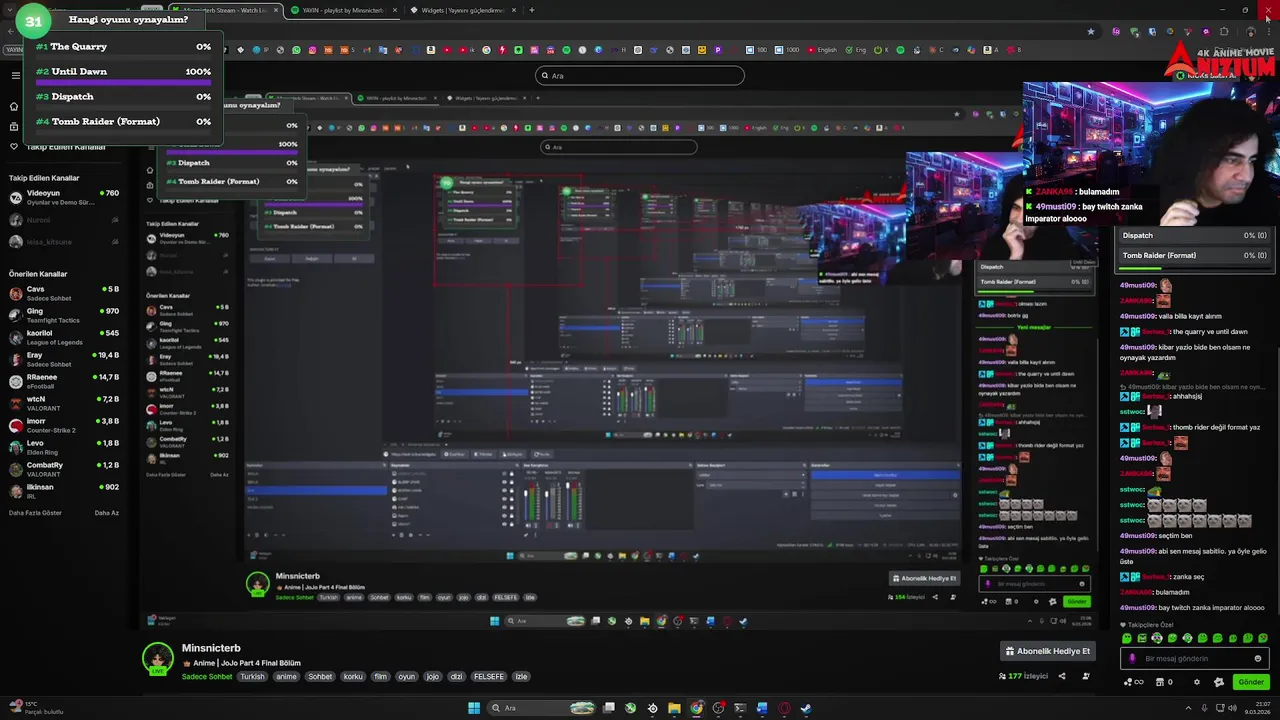Click the share icon beside viewer count
The height and width of the screenshot is (720, 1280).
click(1062, 676)
